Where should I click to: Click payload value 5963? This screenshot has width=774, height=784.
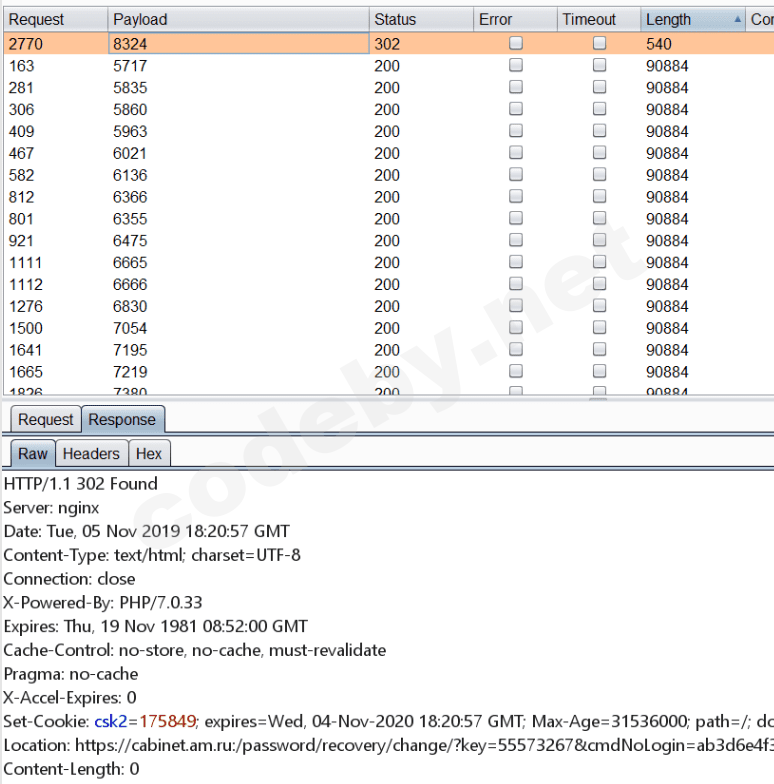click(x=130, y=132)
